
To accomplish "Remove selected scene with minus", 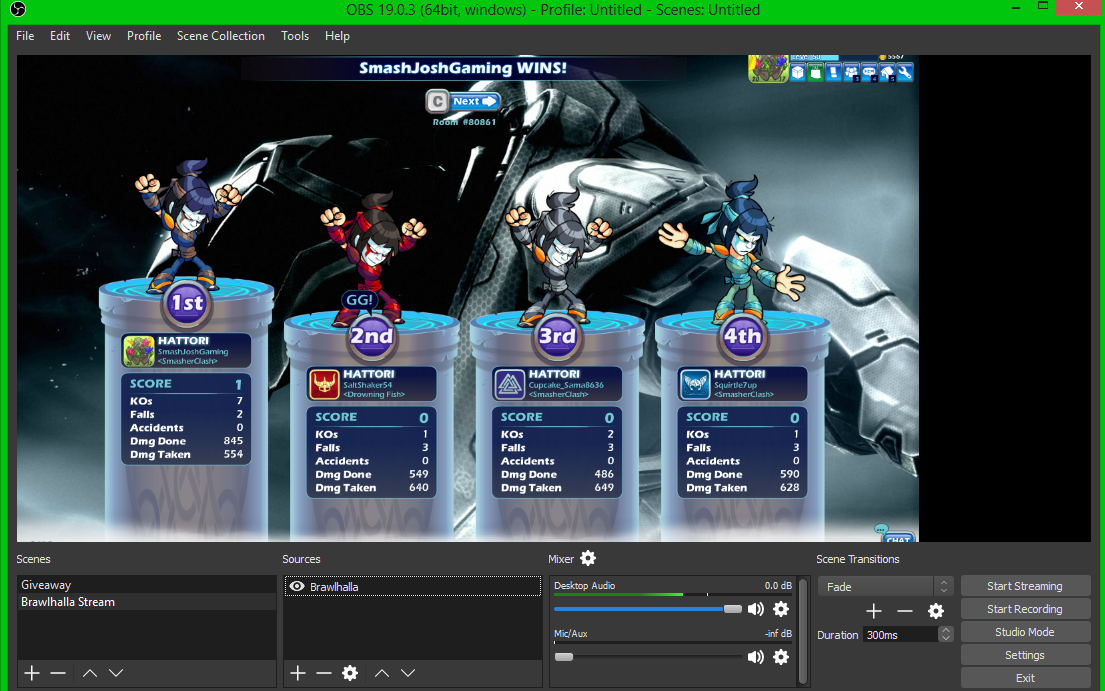I will pyautogui.click(x=58, y=673).
